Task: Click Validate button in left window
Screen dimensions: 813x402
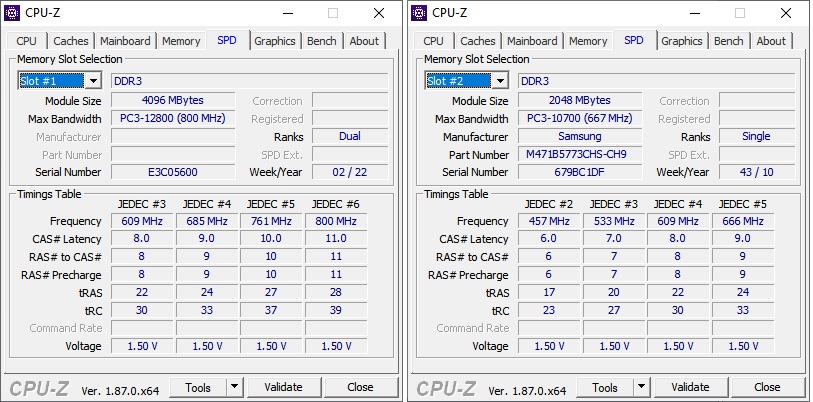Action: click(x=283, y=387)
